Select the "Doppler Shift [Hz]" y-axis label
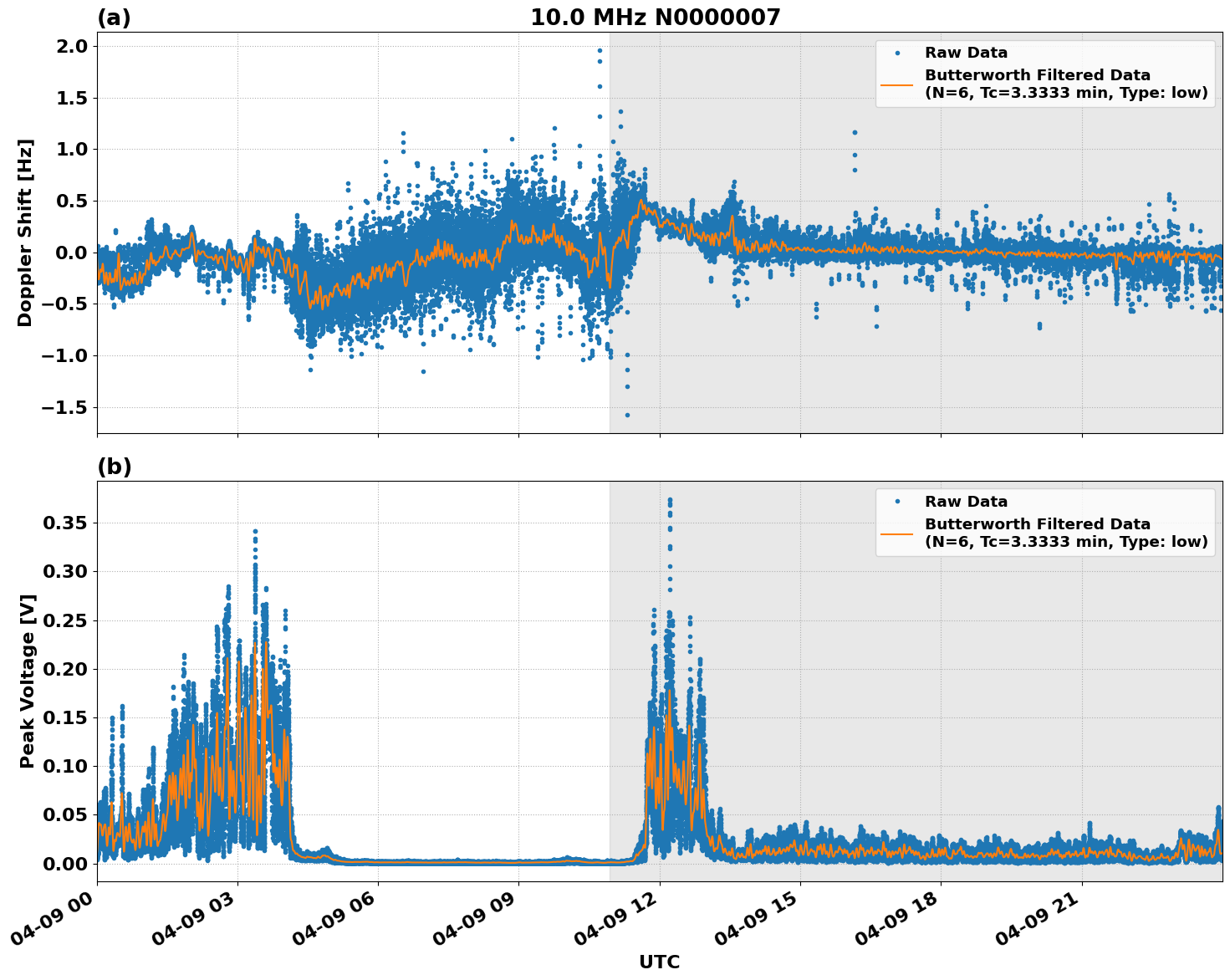The image size is (1230, 980). 25,232
